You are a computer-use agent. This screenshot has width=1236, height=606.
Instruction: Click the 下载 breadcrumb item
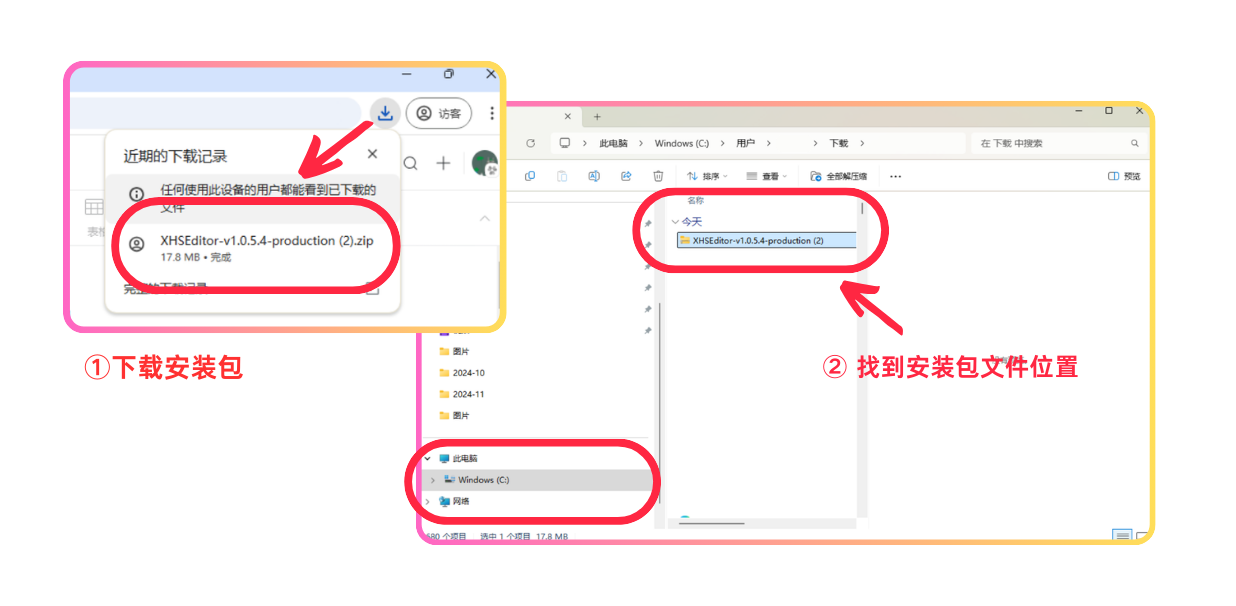(x=840, y=143)
